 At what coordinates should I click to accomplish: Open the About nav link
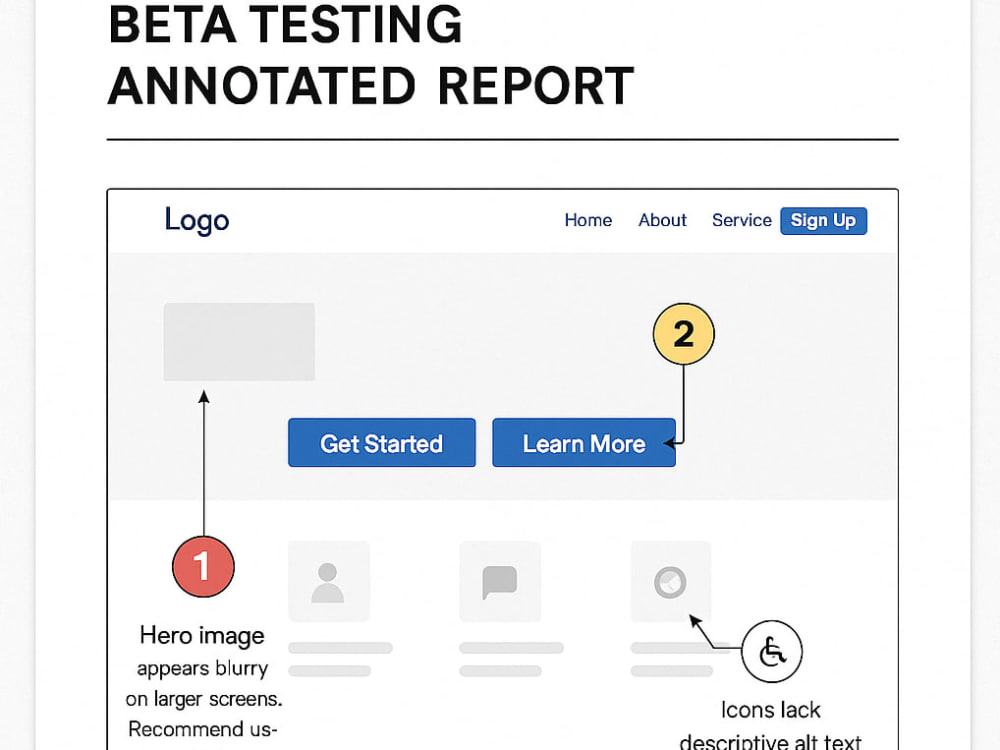click(662, 220)
